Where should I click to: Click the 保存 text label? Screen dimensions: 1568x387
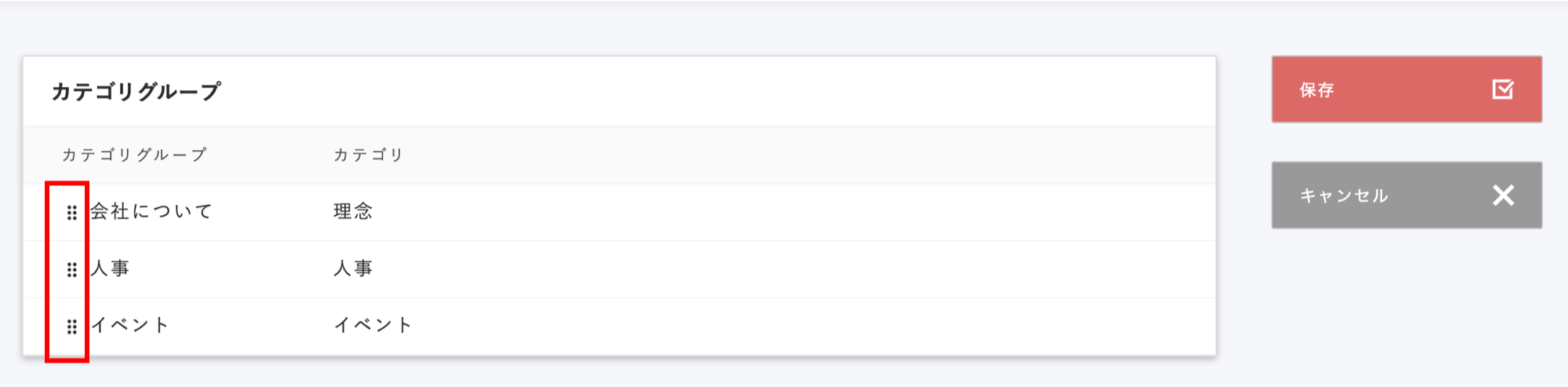[x=1316, y=90]
